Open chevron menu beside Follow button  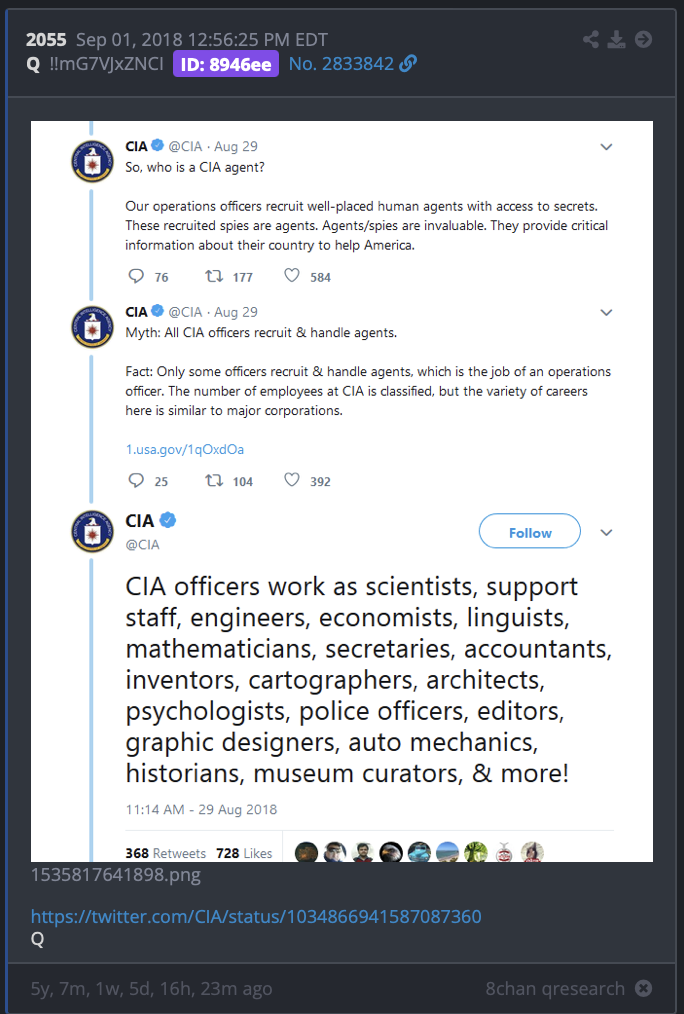click(606, 532)
